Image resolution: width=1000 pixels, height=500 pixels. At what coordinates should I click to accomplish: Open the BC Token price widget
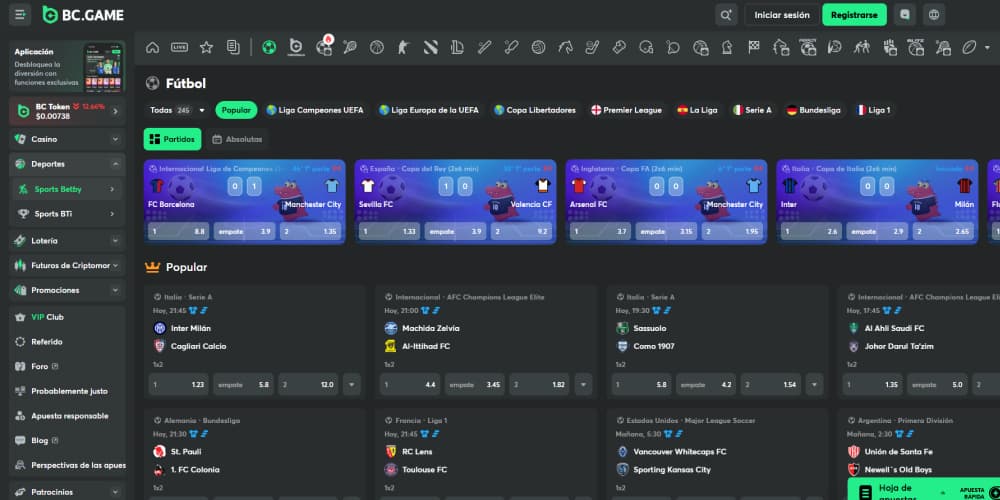(x=67, y=111)
